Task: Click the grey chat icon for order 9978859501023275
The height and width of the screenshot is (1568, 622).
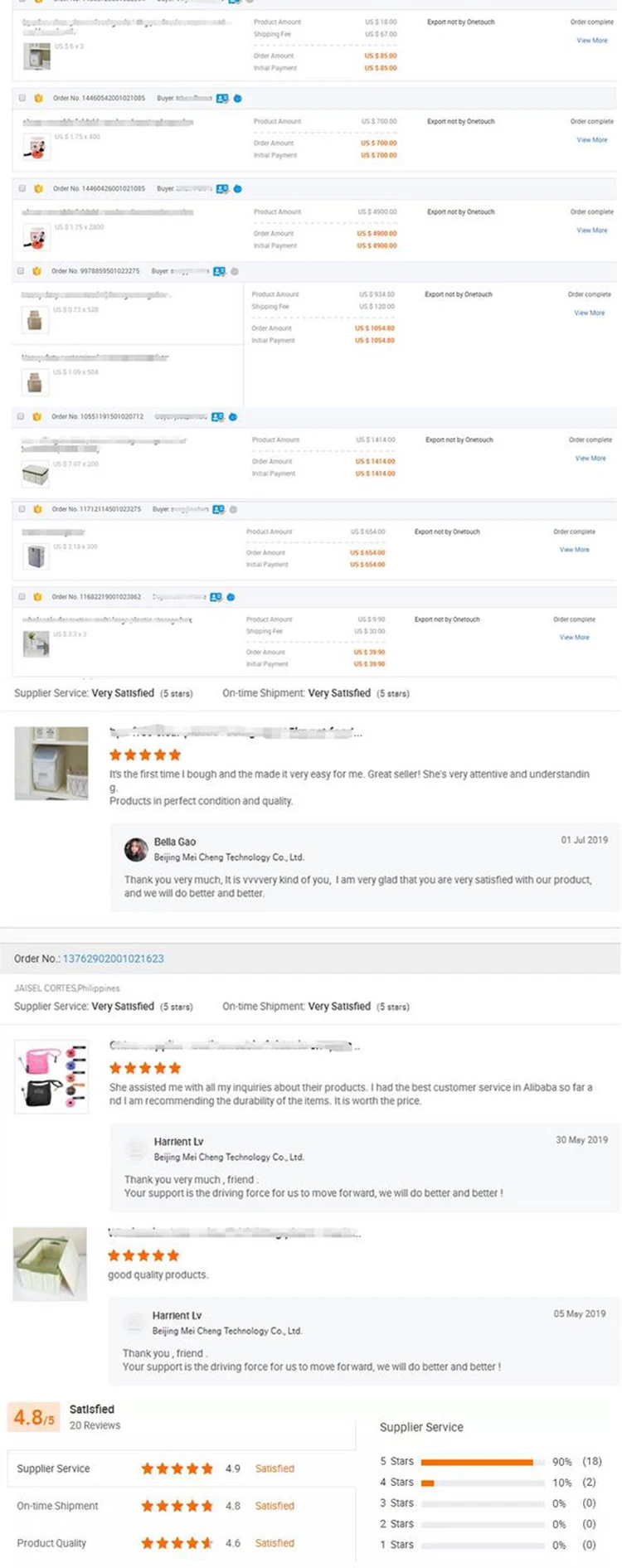Action: (x=235, y=271)
